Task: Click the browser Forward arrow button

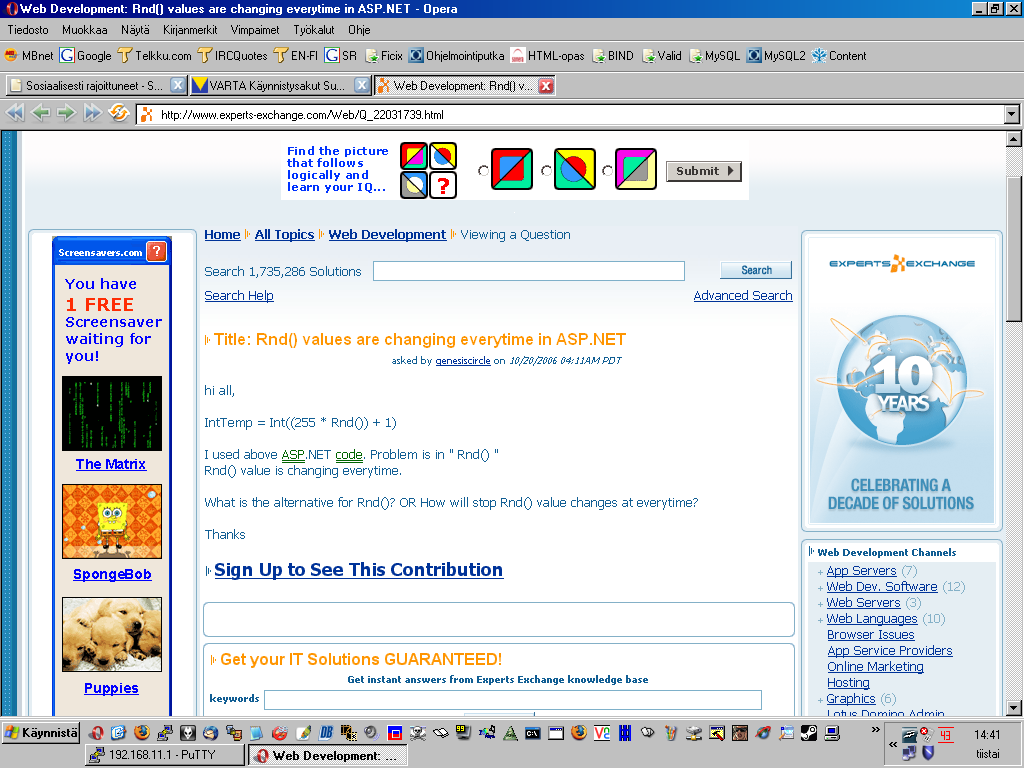Action: [x=66, y=113]
